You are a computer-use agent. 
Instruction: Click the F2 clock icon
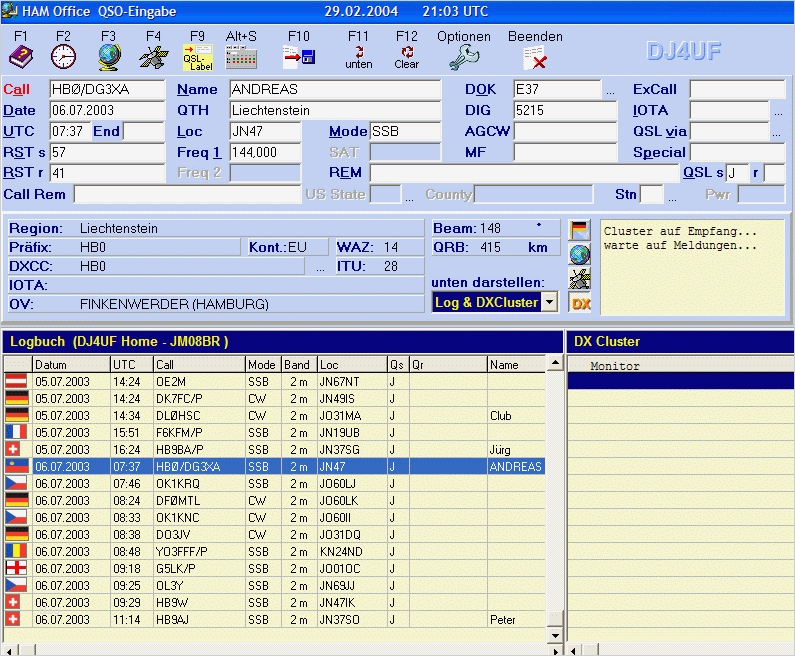pos(63,56)
